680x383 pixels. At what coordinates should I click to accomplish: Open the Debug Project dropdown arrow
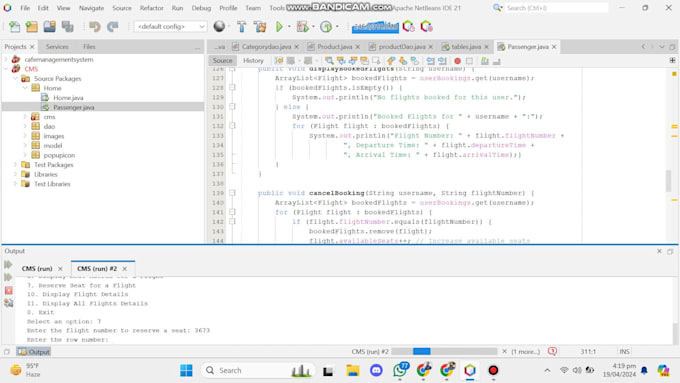pos(313,26)
